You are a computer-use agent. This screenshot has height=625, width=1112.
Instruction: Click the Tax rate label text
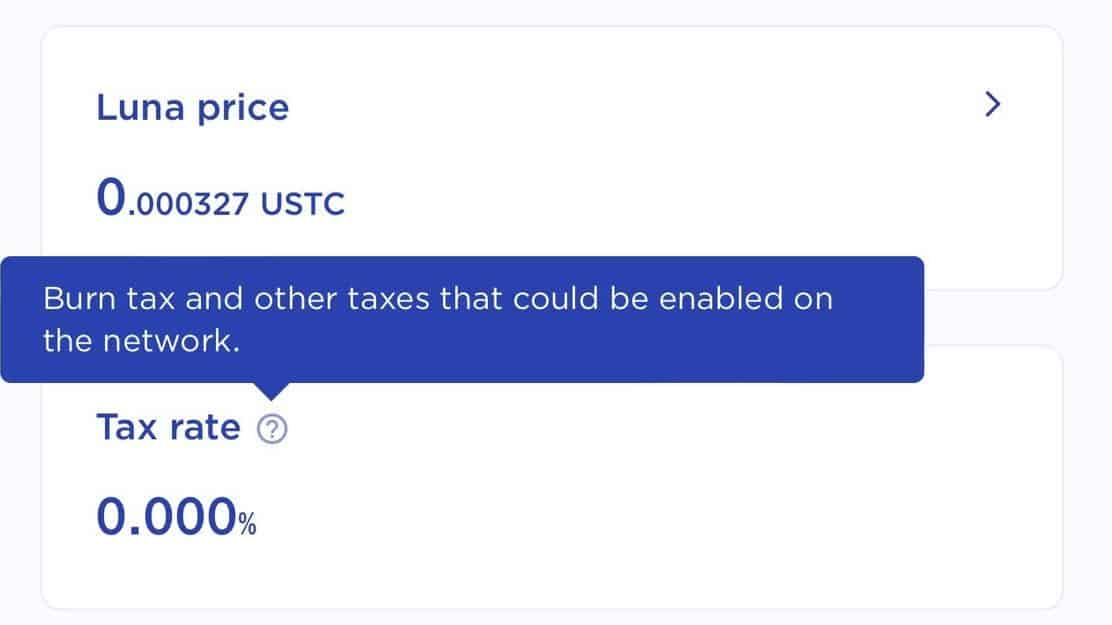(168, 428)
